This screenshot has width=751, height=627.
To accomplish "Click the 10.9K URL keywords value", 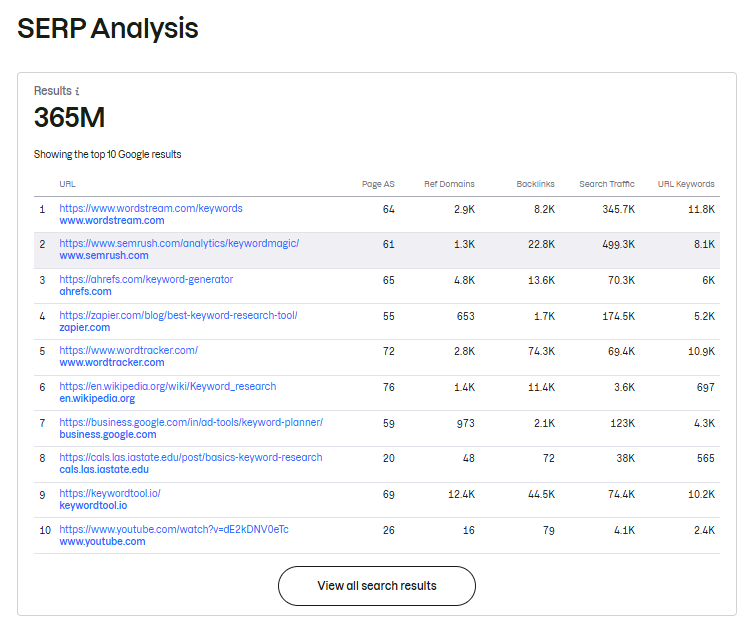I will click(x=702, y=351).
